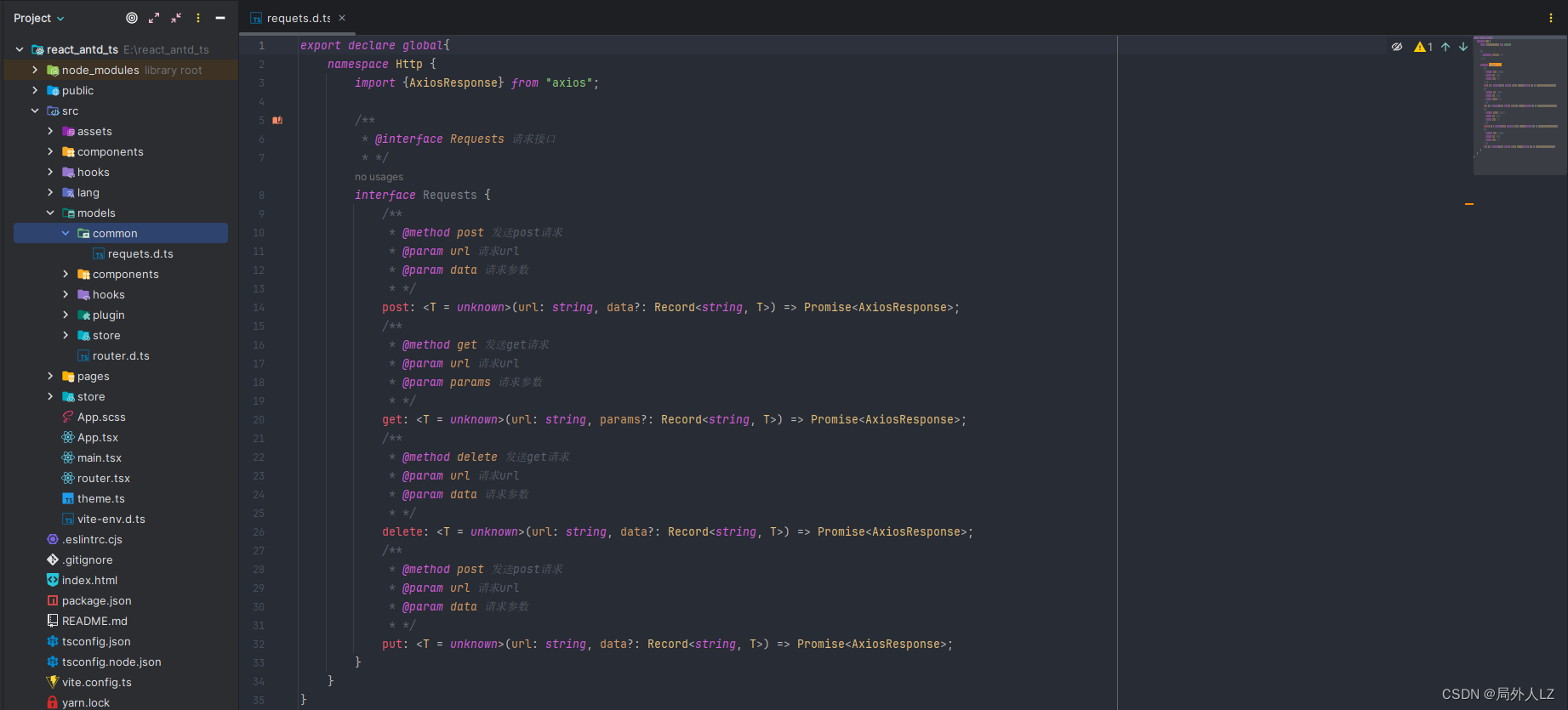Open App.scss file
Image resolution: width=1568 pixels, height=710 pixels.
click(x=100, y=417)
